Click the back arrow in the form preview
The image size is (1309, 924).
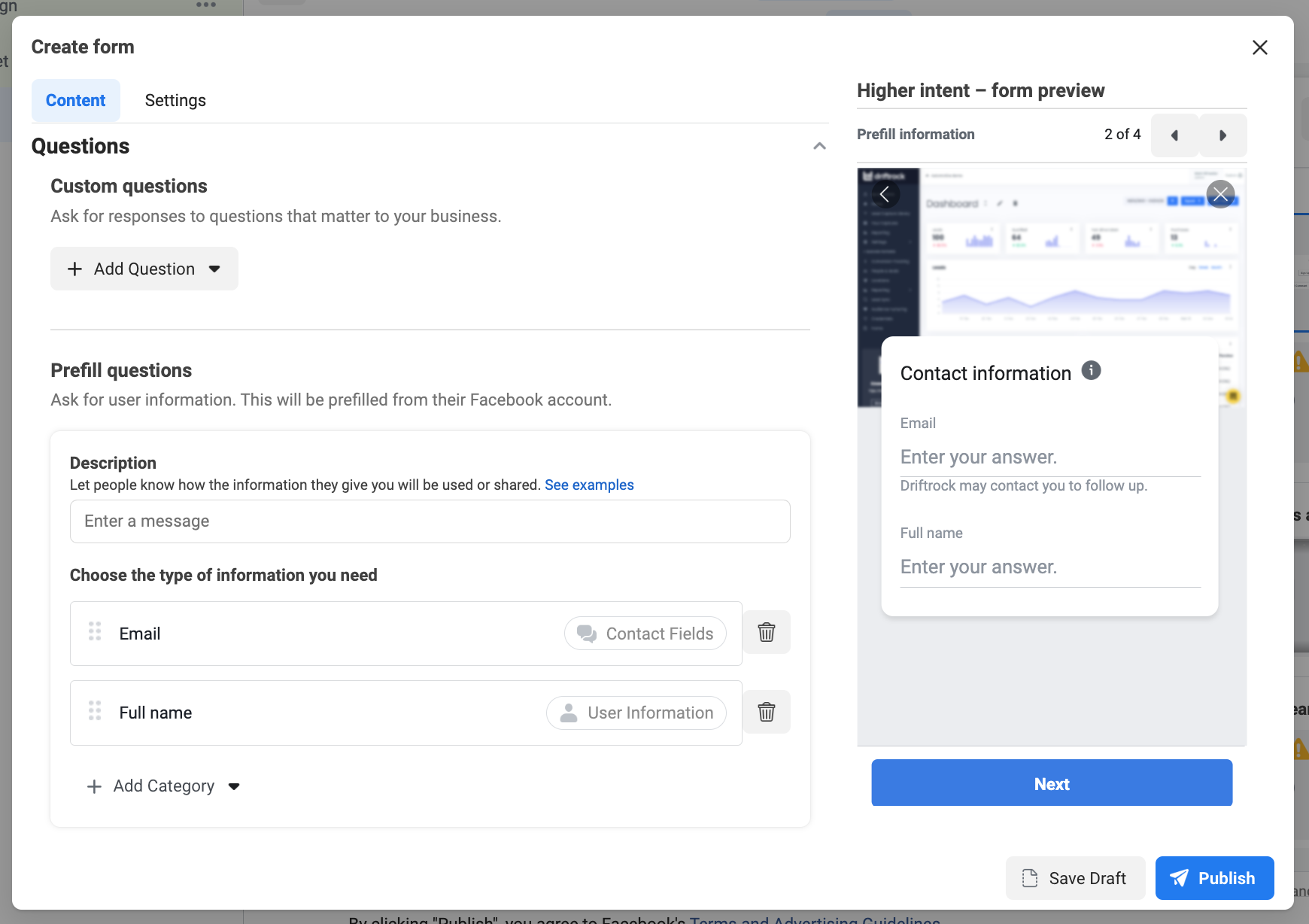pyautogui.click(x=885, y=194)
